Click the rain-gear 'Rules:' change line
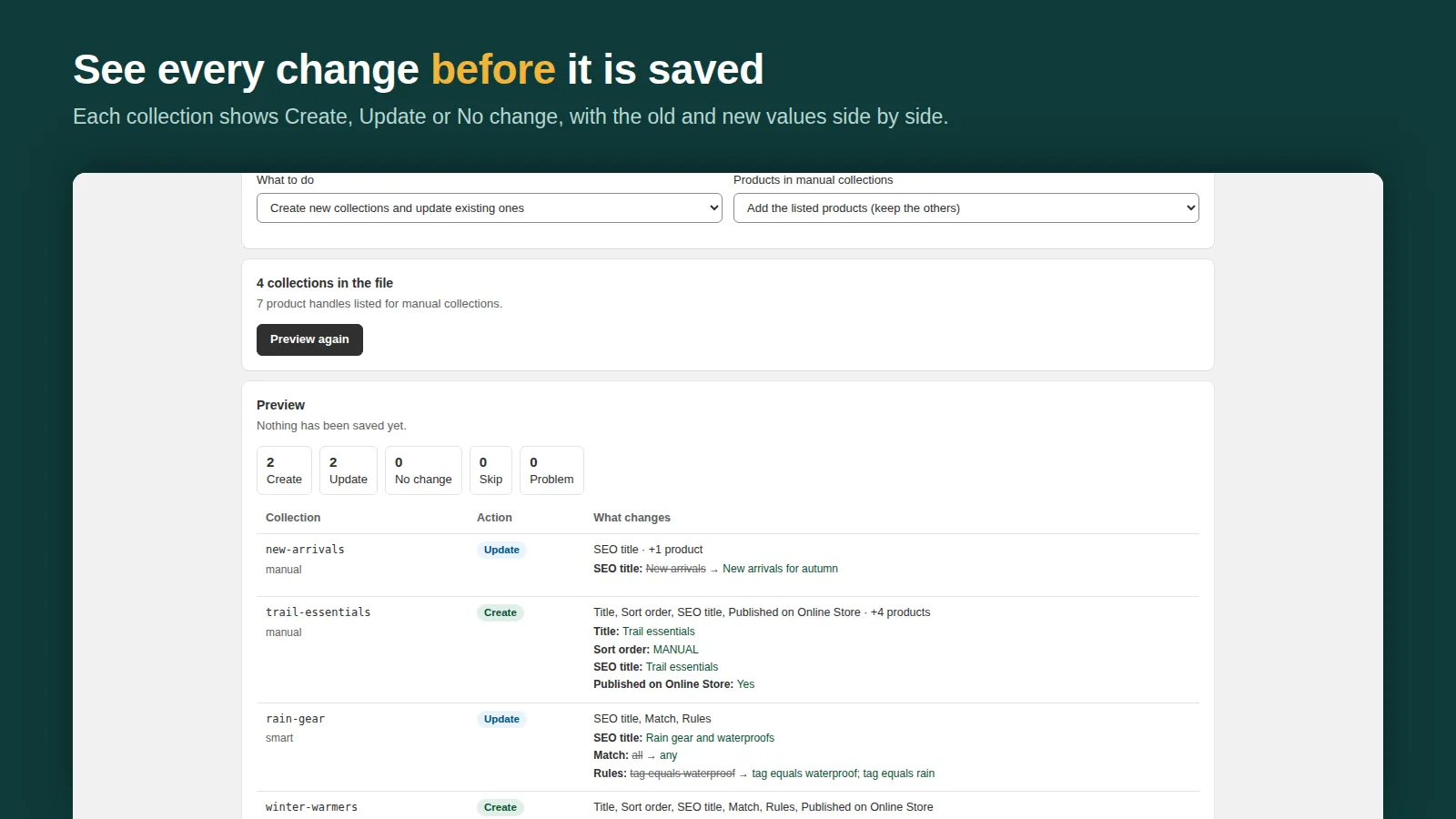This screenshot has height=819, width=1456. pyautogui.click(x=763, y=773)
